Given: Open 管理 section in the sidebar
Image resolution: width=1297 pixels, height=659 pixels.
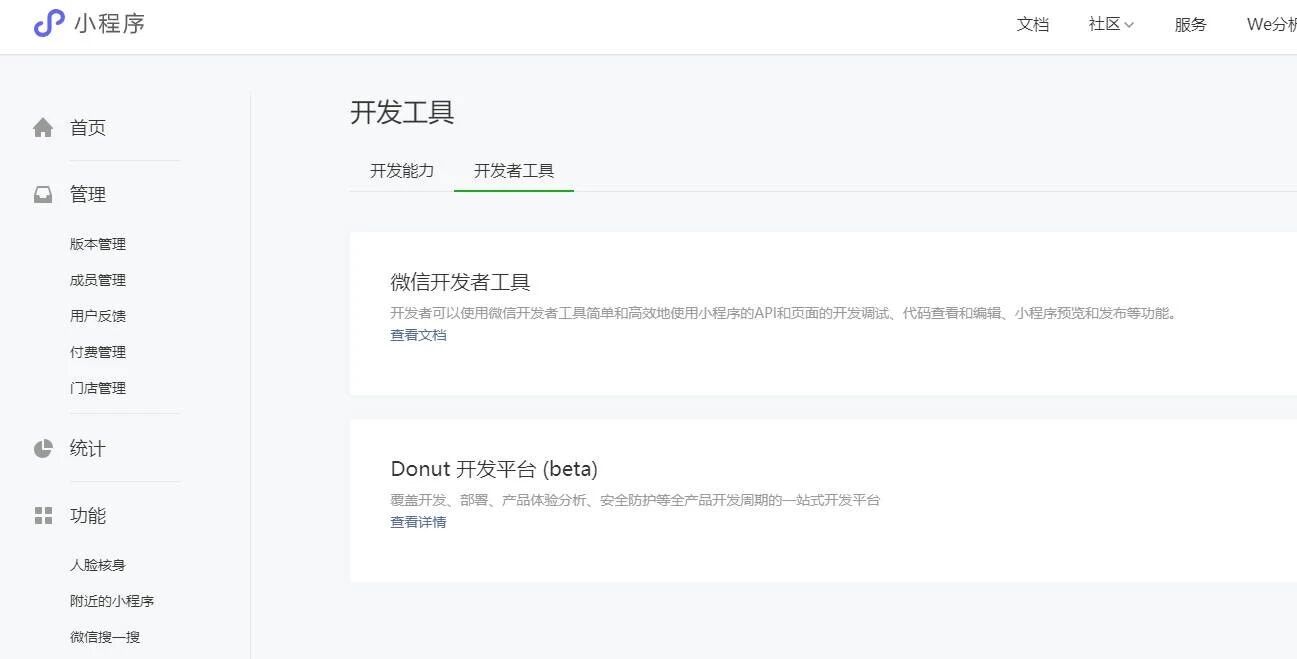Looking at the screenshot, I should 88,195.
